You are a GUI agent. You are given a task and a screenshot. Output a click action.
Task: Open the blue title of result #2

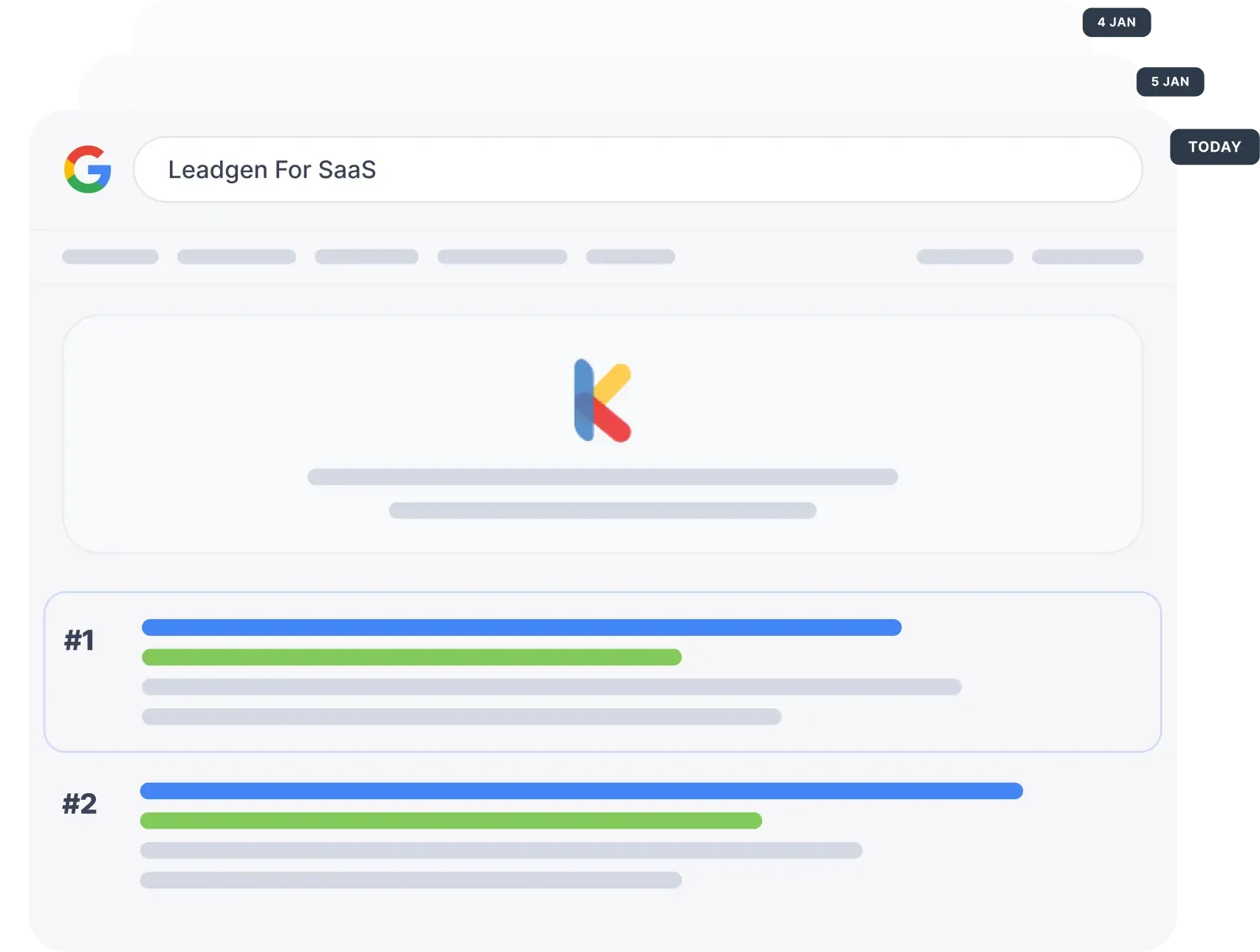pos(581,791)
